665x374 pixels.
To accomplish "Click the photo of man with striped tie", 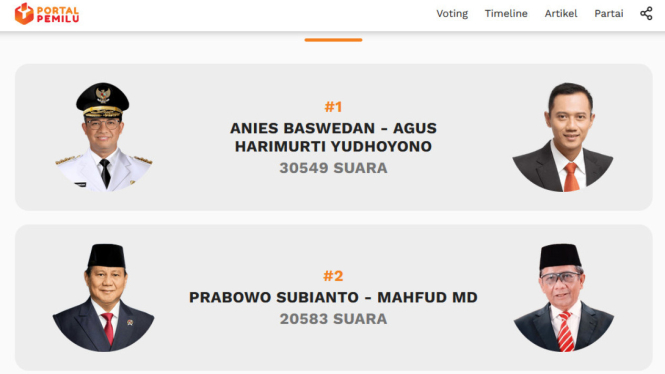I will (564, 298).
